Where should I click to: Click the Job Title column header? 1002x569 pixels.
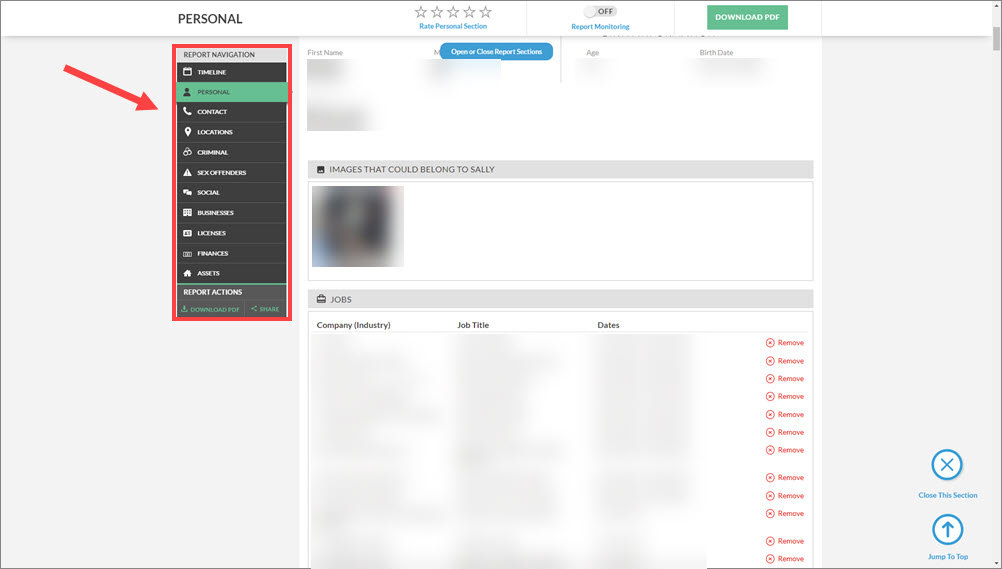[473, 325]
